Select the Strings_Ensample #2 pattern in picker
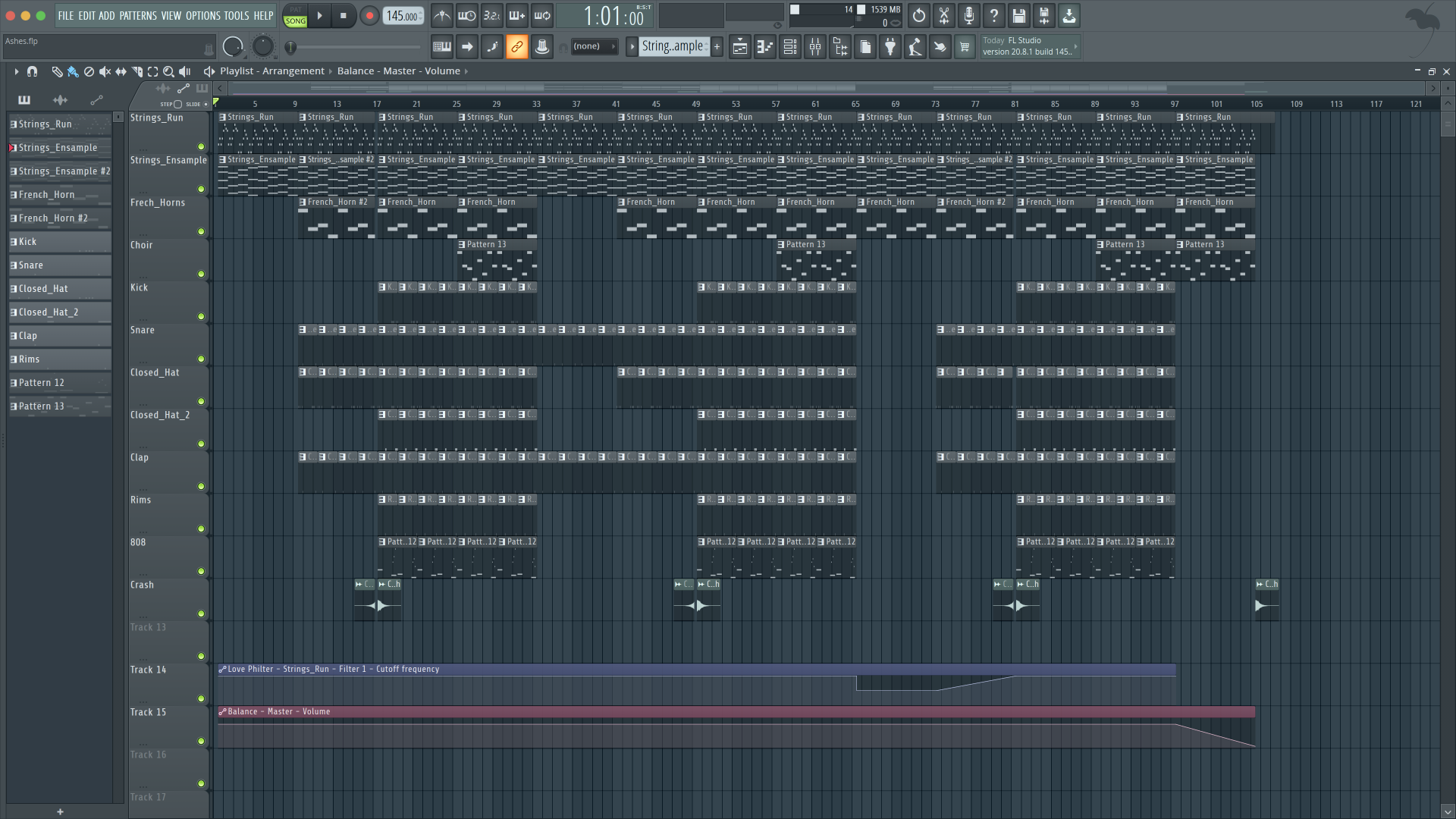 pos(60,171)
